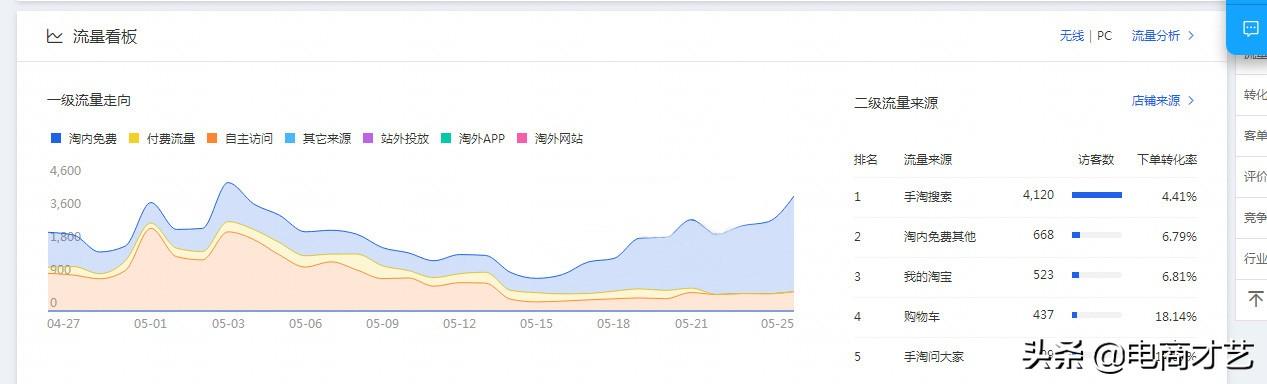Click the 05-15 date on chart axis

(536, 324)
